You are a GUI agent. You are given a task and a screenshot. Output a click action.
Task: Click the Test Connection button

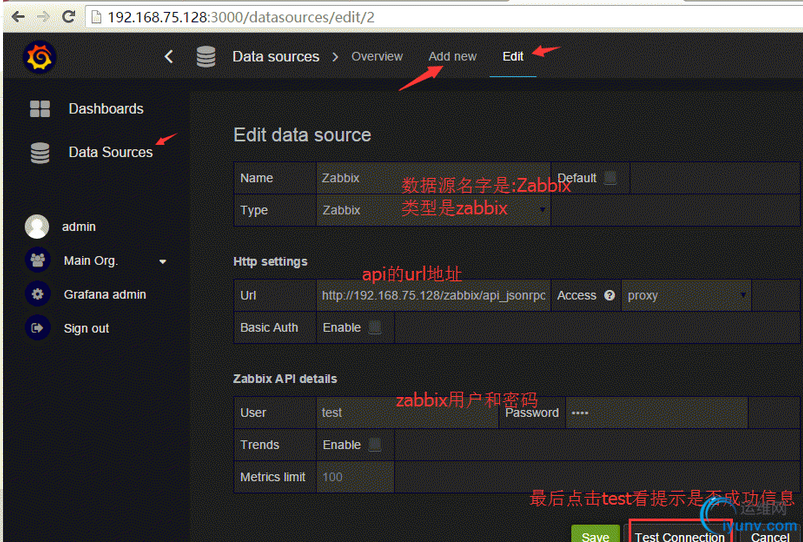click(680, 534)
